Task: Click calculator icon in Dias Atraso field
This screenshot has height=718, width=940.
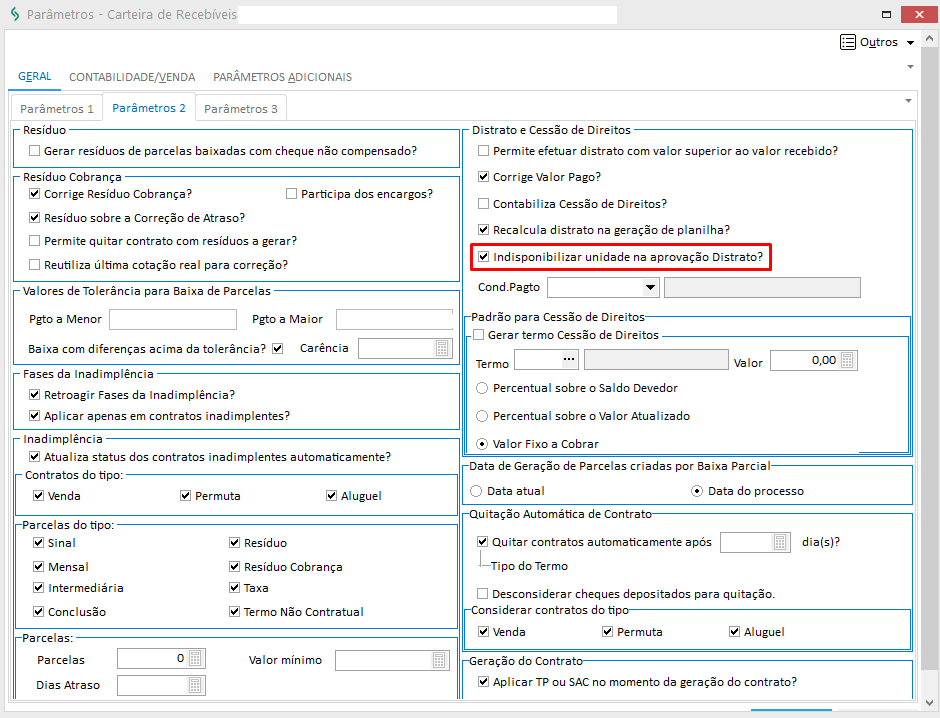Action: click(195, 685)
